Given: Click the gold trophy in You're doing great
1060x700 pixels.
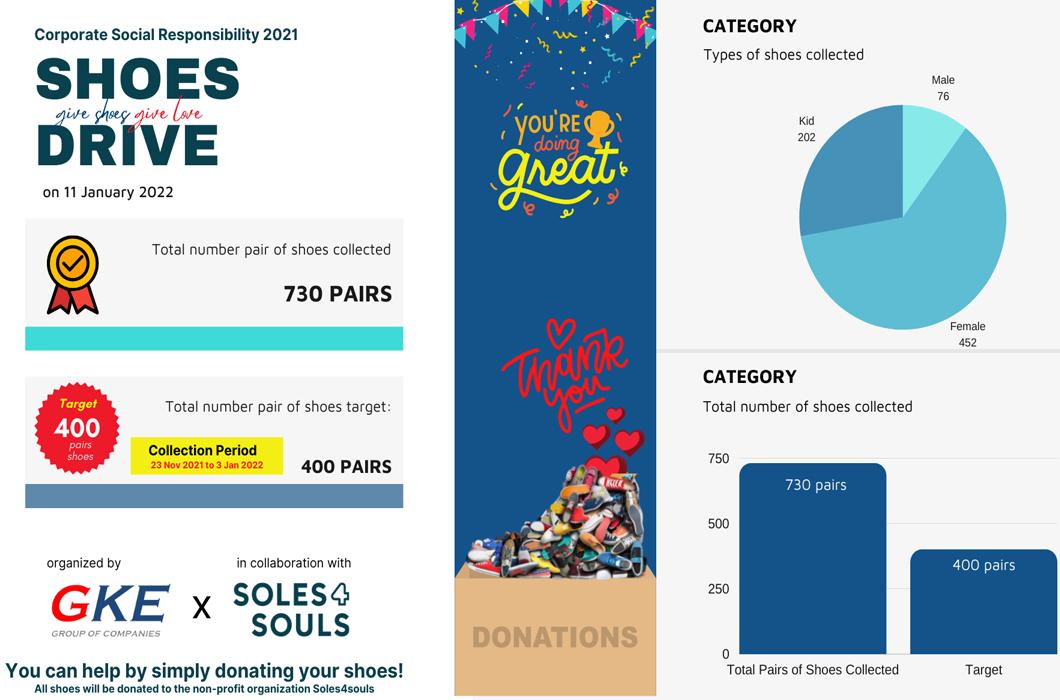Looking at the screenshot, I should click(598, 129).
